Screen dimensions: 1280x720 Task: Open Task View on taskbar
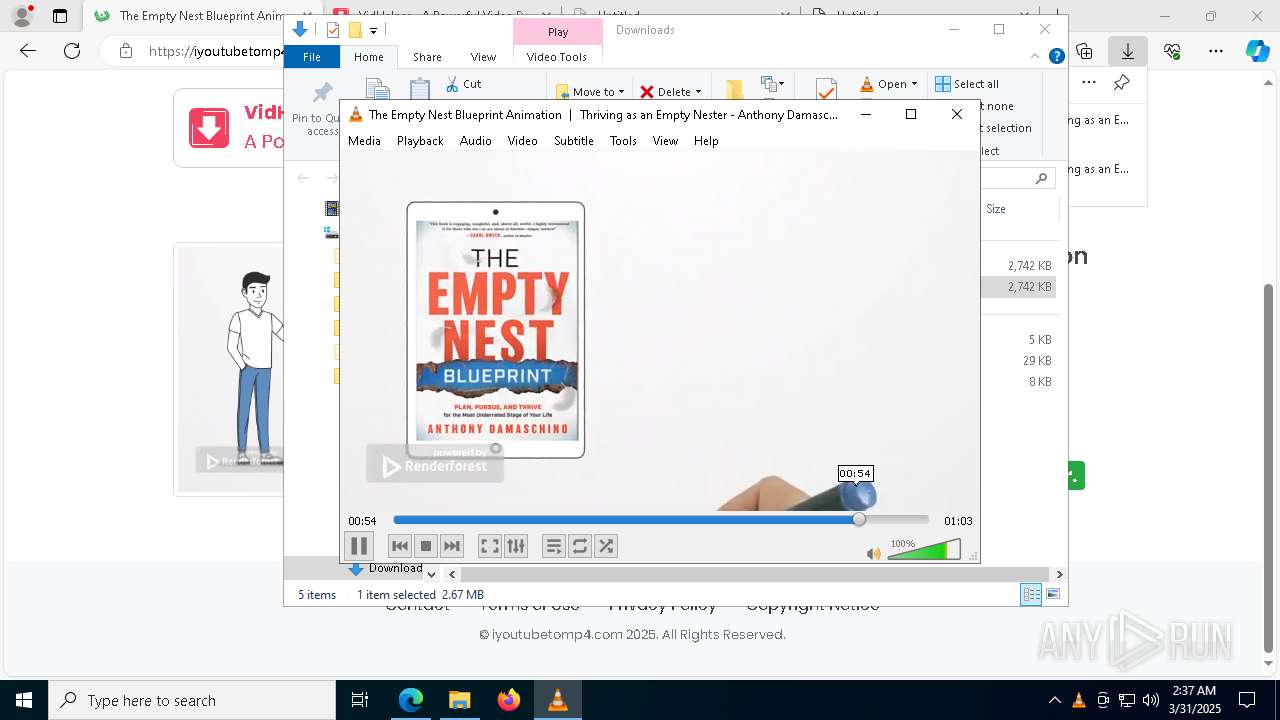(x=360, y=700)
